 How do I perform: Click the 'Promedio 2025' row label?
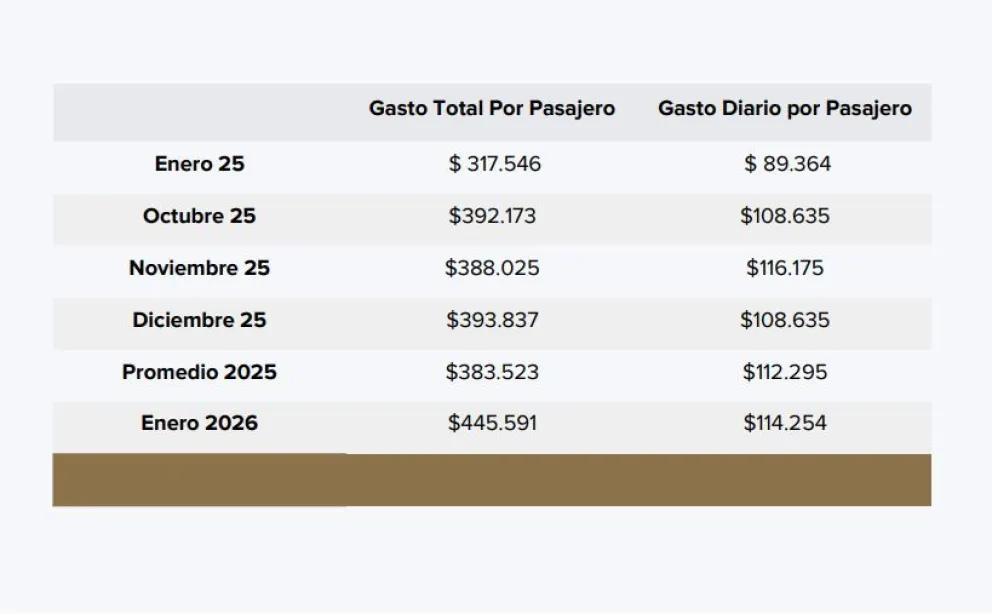point(199,372)
